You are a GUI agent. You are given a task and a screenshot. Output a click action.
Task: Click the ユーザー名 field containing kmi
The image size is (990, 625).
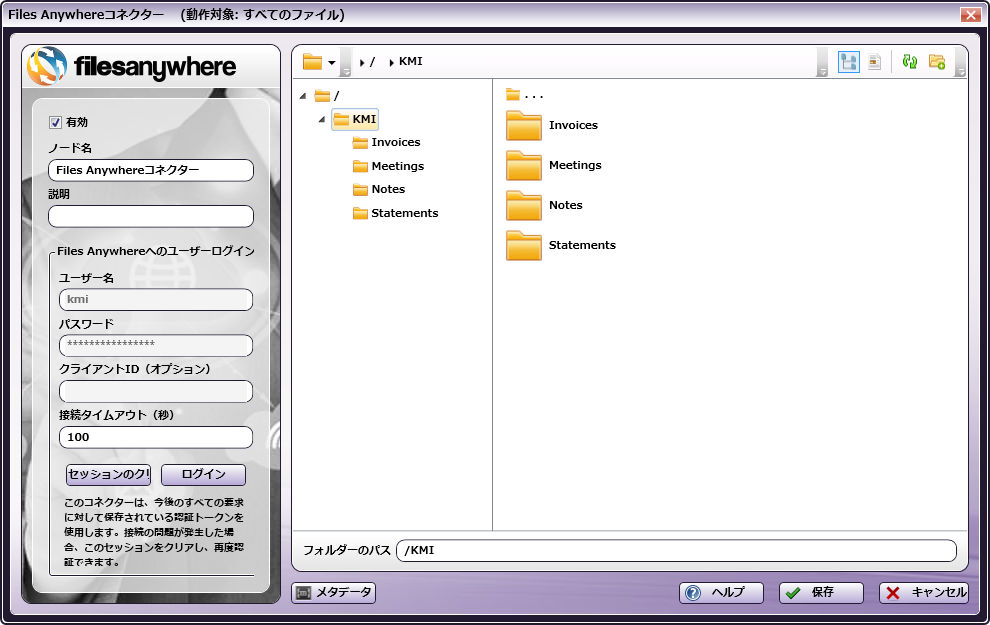pos(156,300)
